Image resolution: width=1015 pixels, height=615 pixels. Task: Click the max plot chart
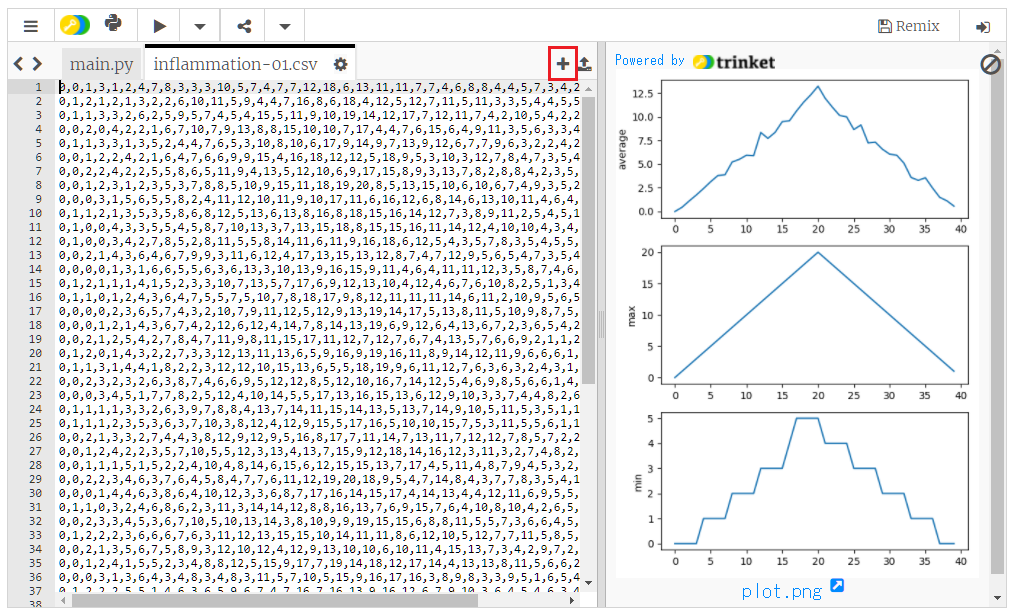coord(814,315)
